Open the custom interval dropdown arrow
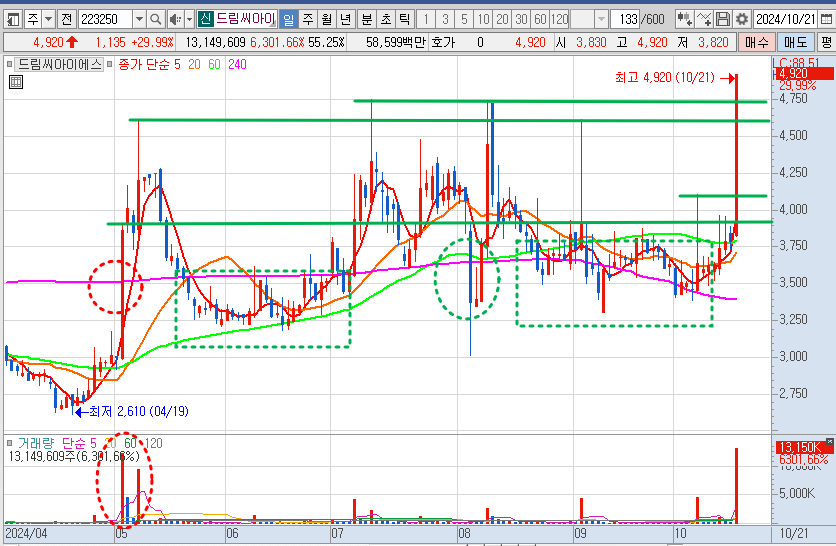 (601, 20)
